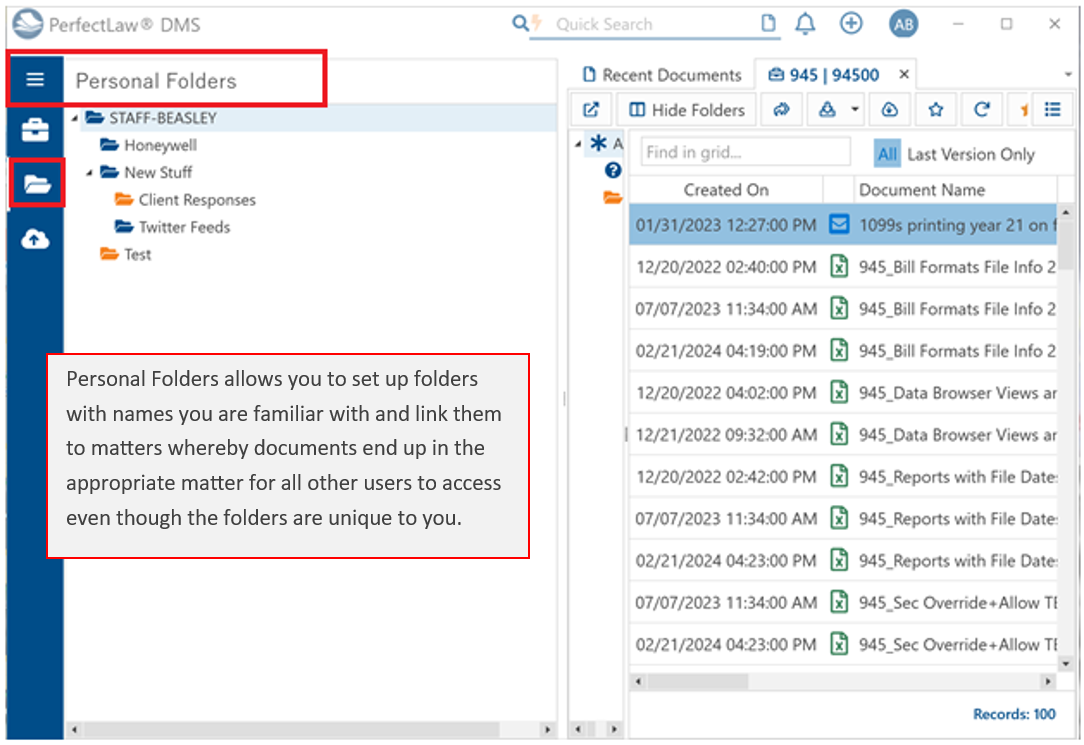Mark as favorite with star icon

pos(935,110)
